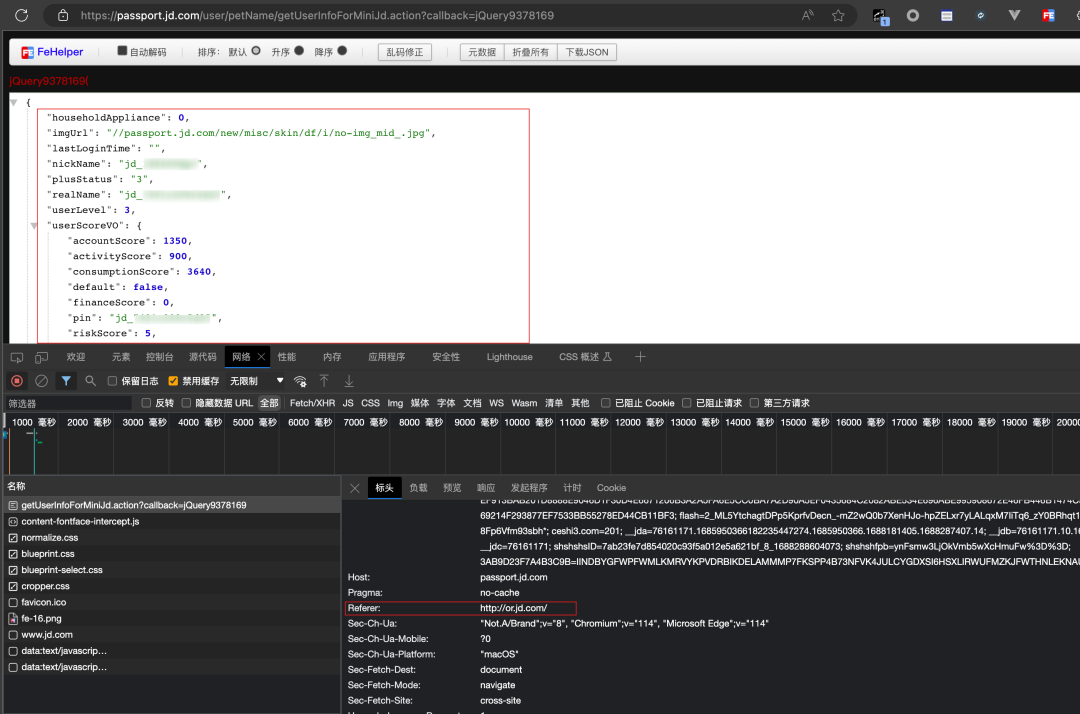Check the hide data URLs checkbox

(186, 403)
